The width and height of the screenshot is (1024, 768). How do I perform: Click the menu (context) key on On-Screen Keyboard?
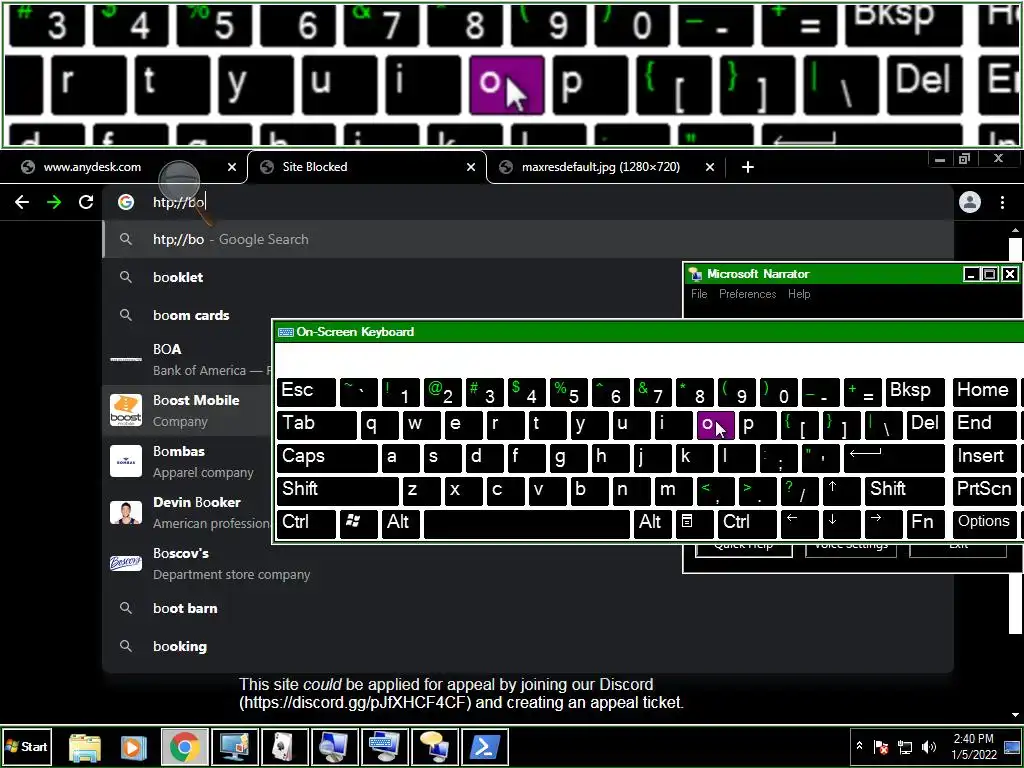(x=694, y=524)
